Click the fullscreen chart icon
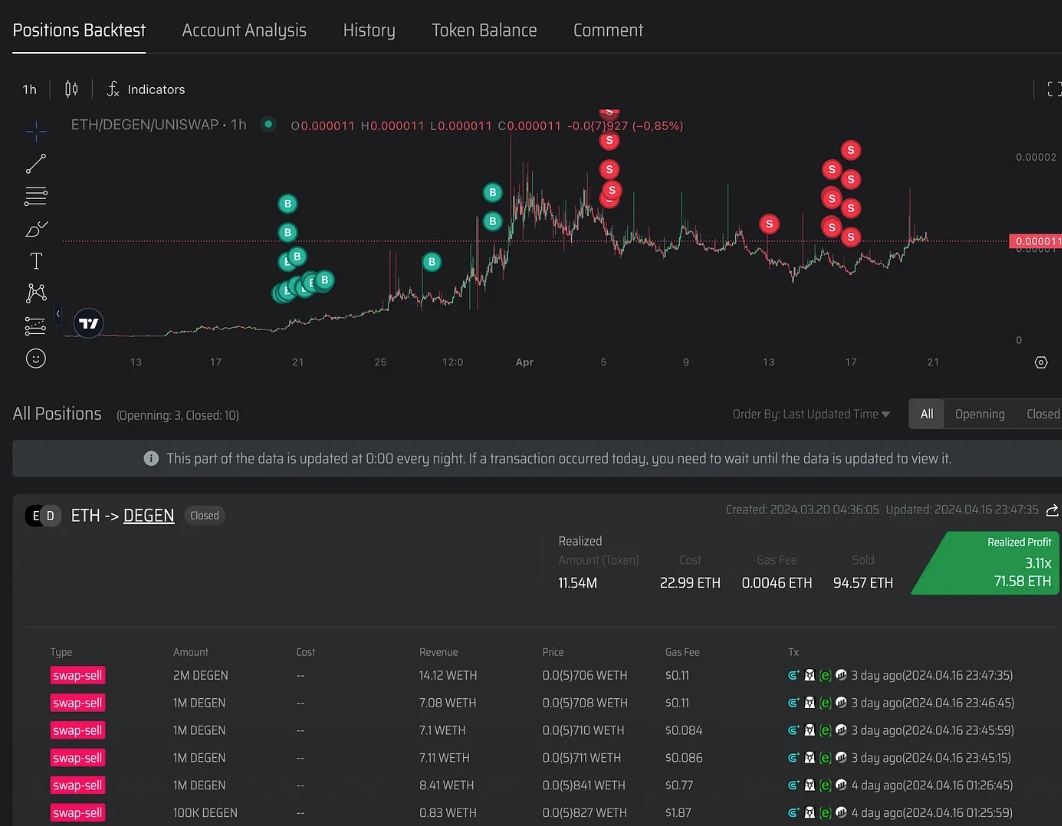 tap(1053, 89)
